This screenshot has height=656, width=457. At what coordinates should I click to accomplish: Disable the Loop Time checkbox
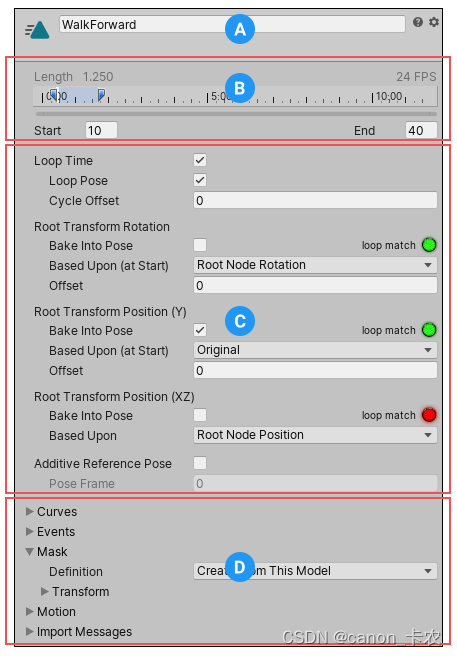200,160
